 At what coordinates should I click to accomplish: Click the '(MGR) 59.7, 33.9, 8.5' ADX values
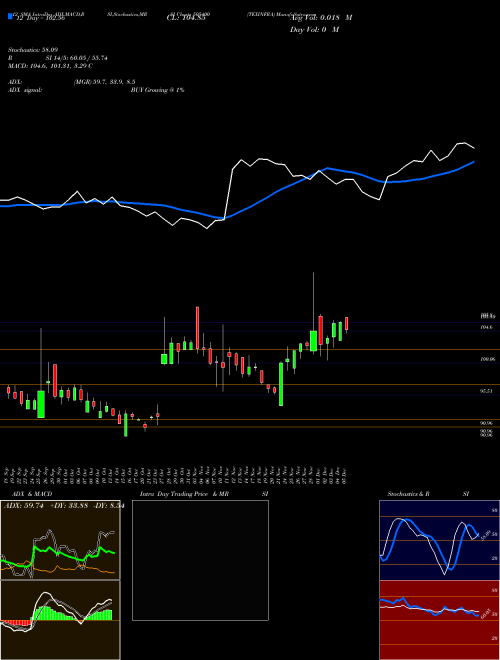point(104,82)
